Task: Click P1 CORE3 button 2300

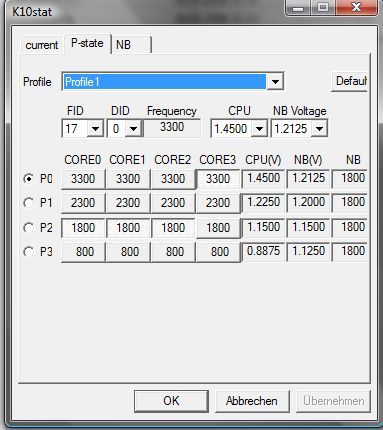Action: tap(218, 203)
